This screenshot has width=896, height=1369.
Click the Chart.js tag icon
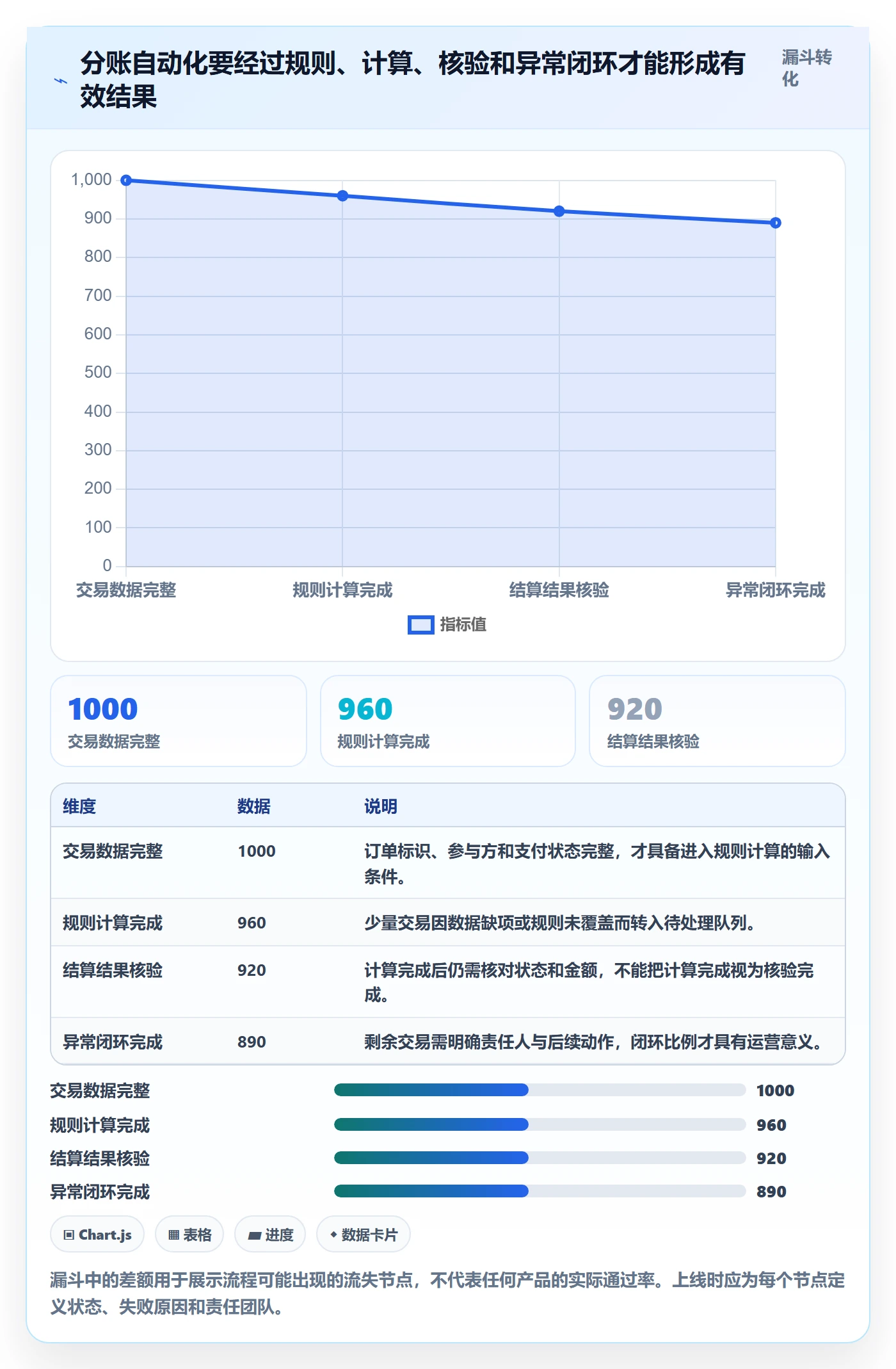[x=69, y=1235]
